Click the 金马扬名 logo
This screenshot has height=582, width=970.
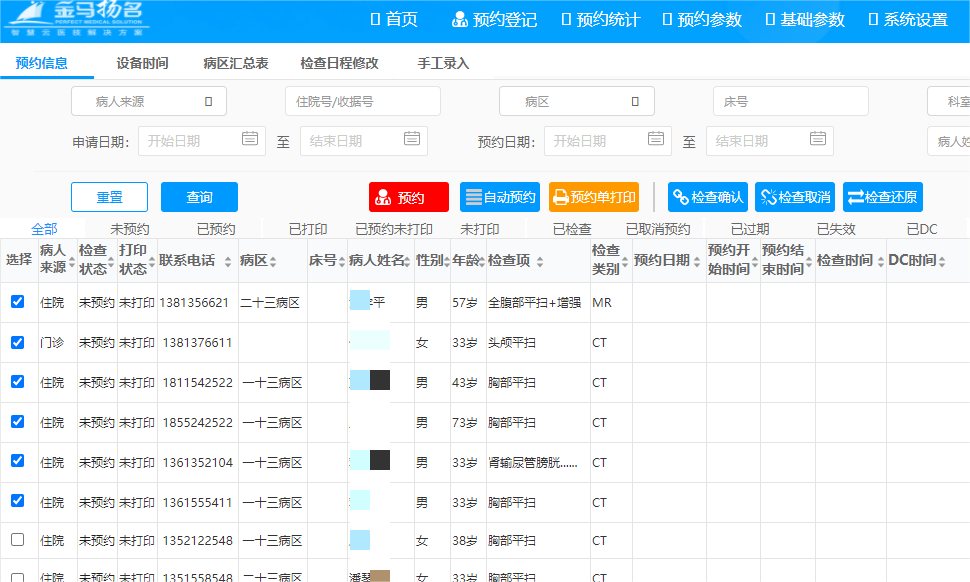tap(77, 19)
